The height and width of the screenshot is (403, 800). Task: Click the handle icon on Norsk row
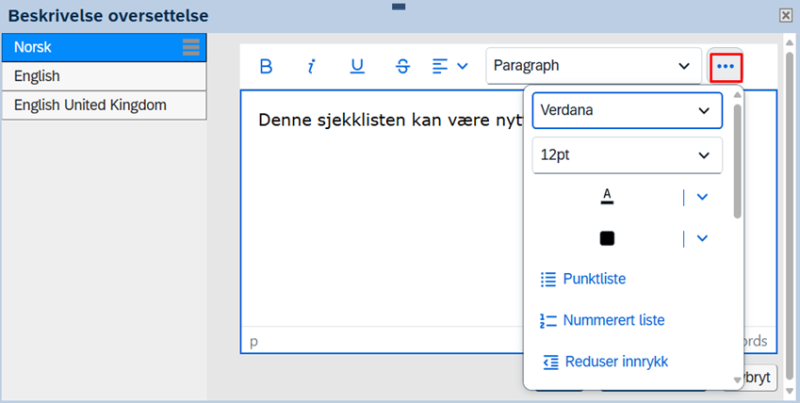pos(191,47)
